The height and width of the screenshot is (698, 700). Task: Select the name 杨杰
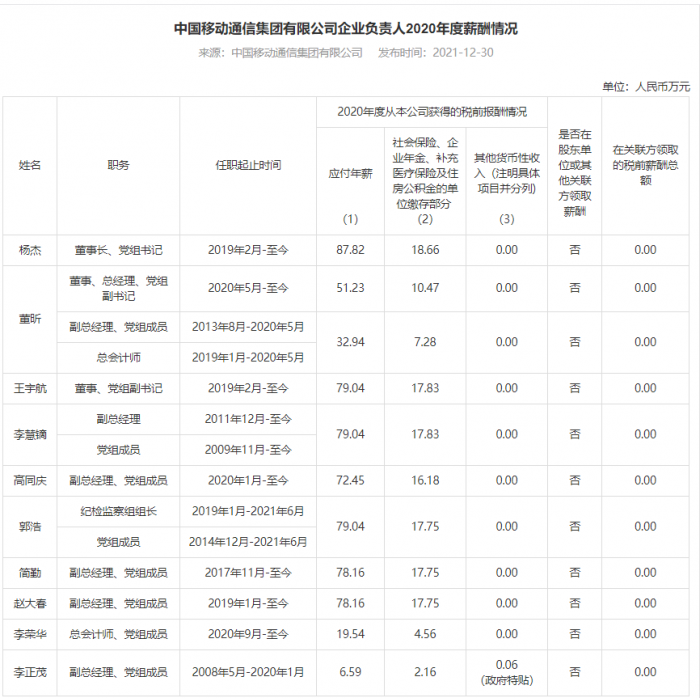(30, 250)
